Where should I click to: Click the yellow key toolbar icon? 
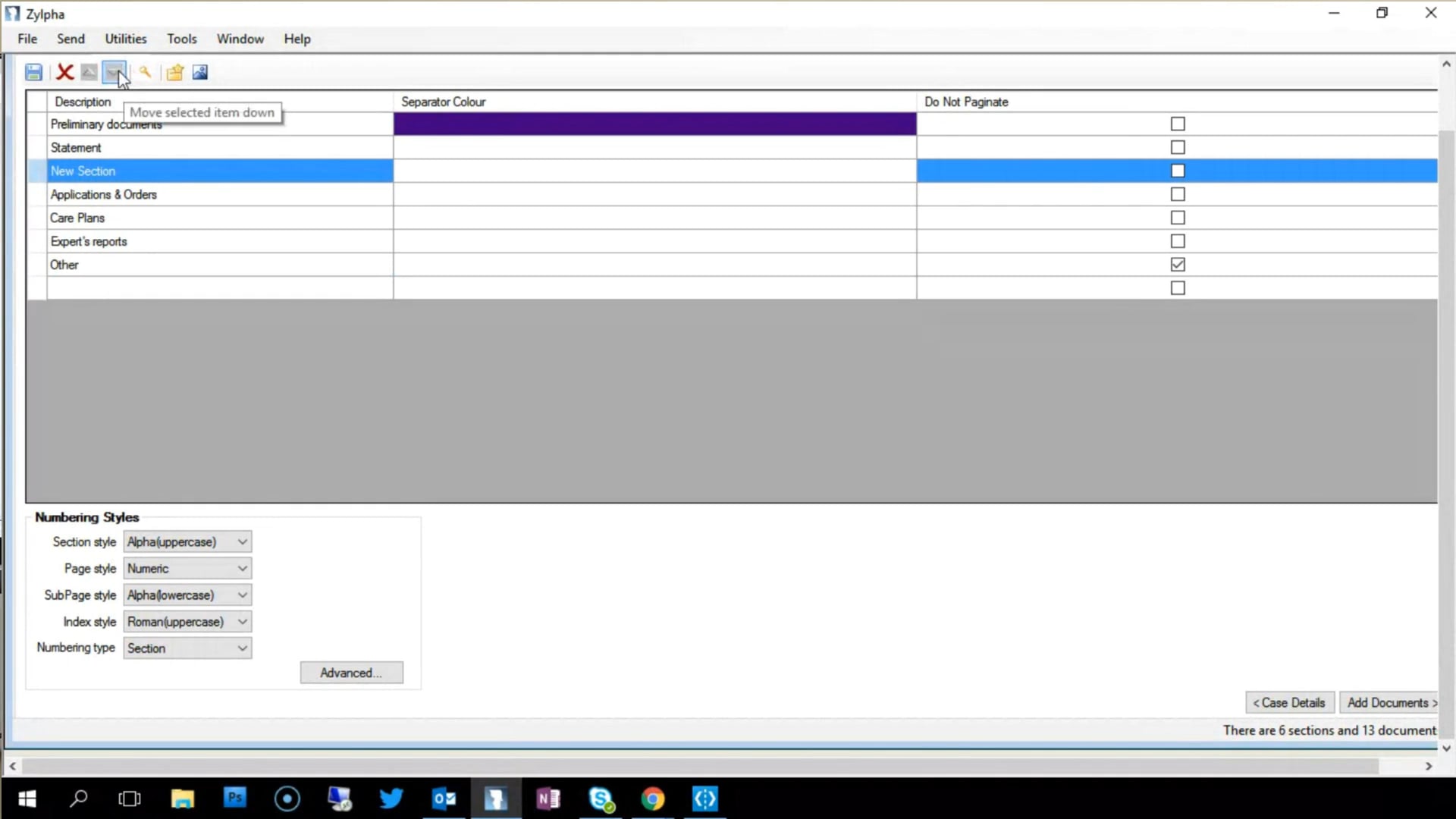coord(145,72)
